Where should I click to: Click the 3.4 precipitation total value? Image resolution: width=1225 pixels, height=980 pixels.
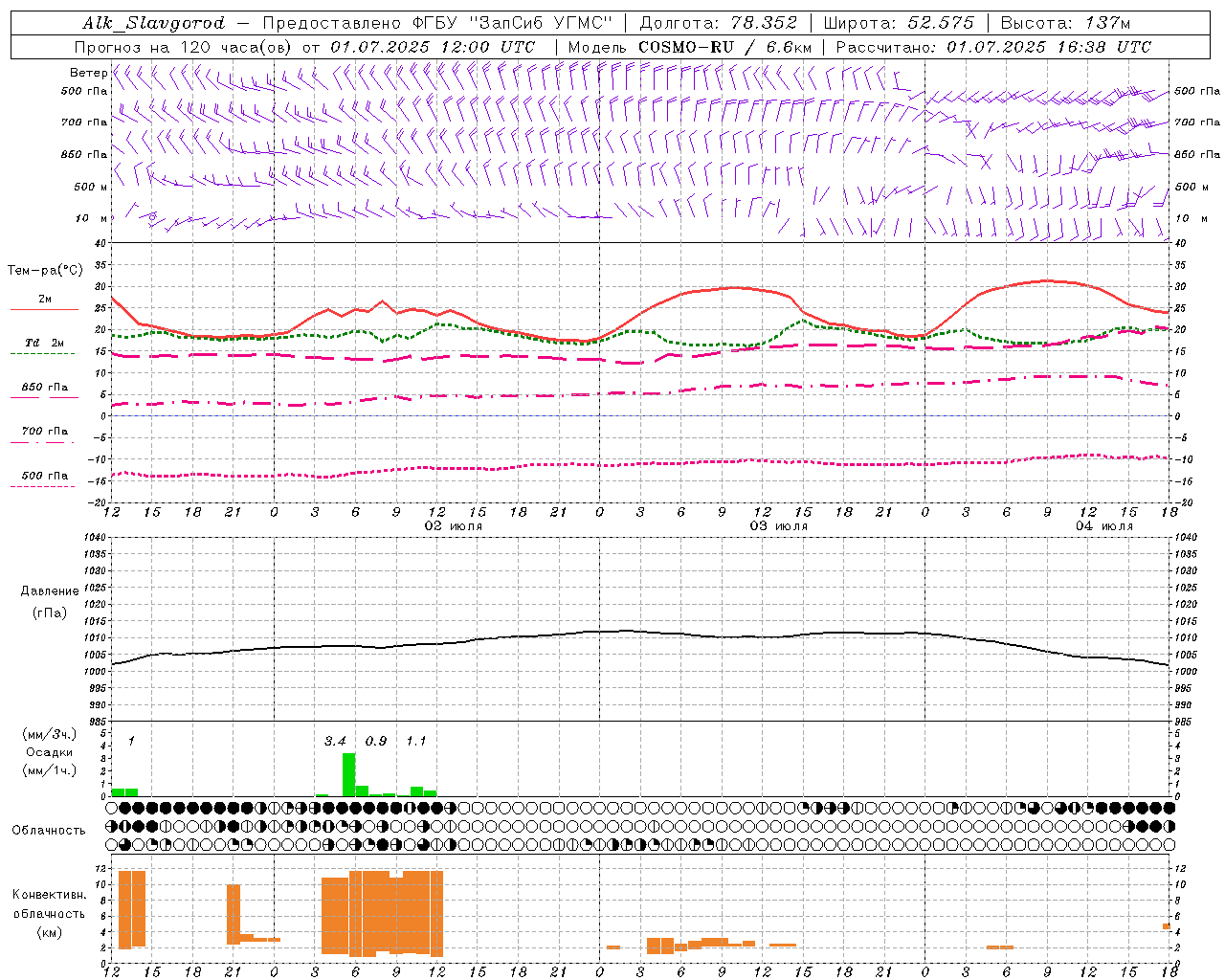(x=335, y=742)
